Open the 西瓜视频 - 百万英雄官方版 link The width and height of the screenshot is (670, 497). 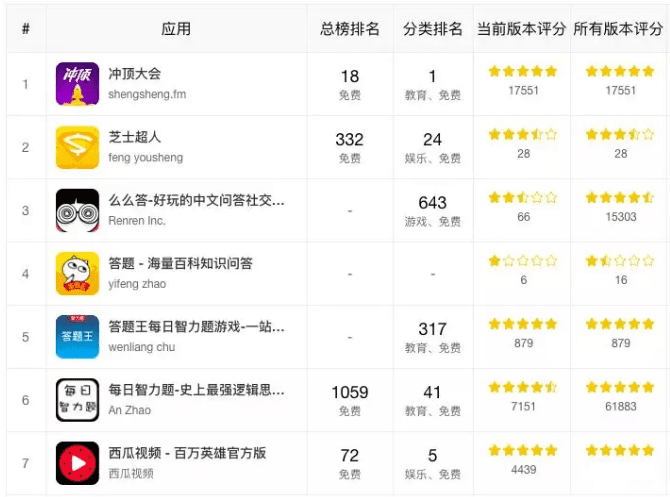pos(187,453)
